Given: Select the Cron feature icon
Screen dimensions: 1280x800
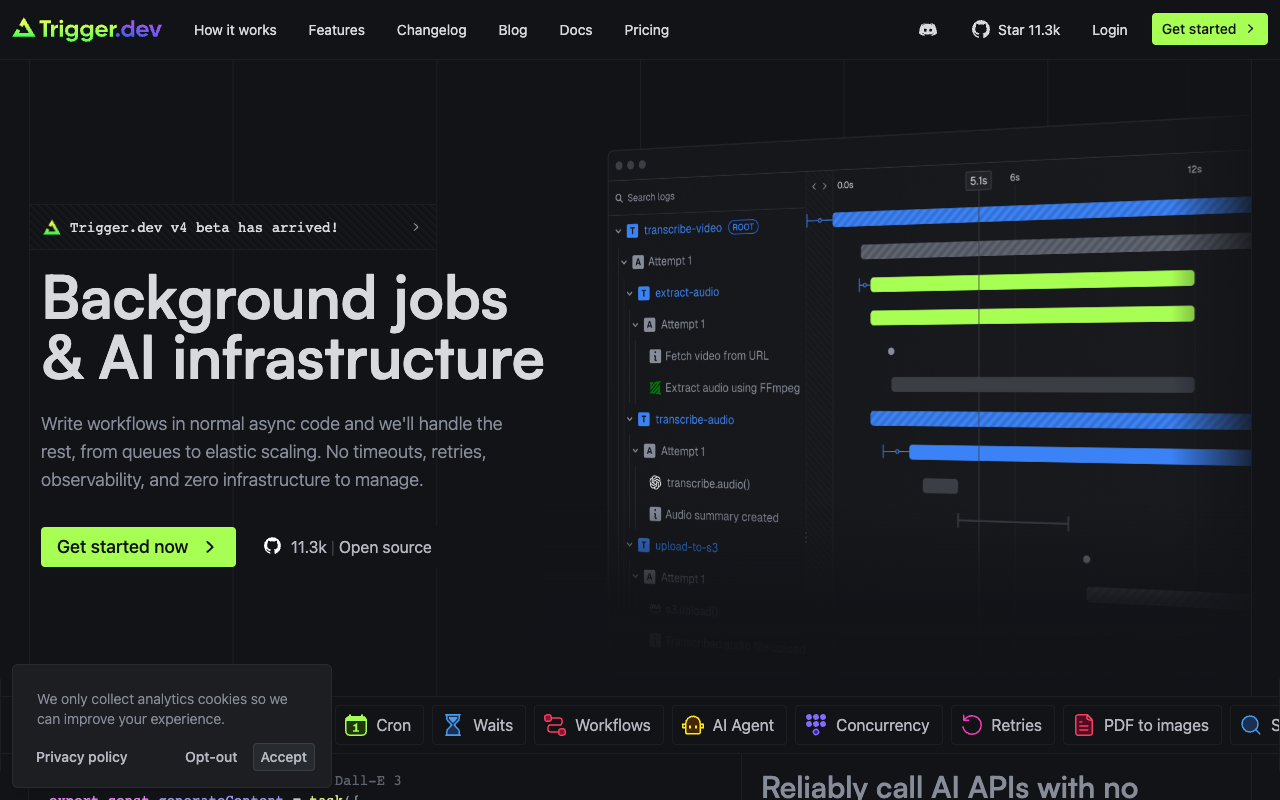Looking at the screenshot, I should pos(354,724).
